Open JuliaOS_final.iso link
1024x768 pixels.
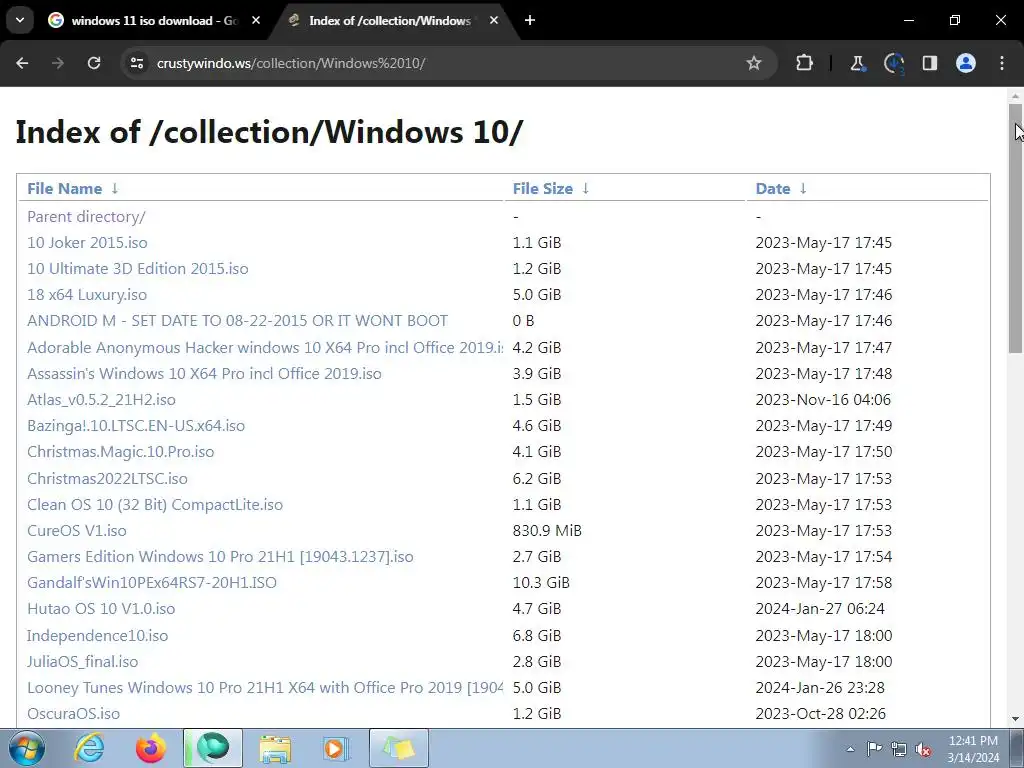click(x=82, y=662)
